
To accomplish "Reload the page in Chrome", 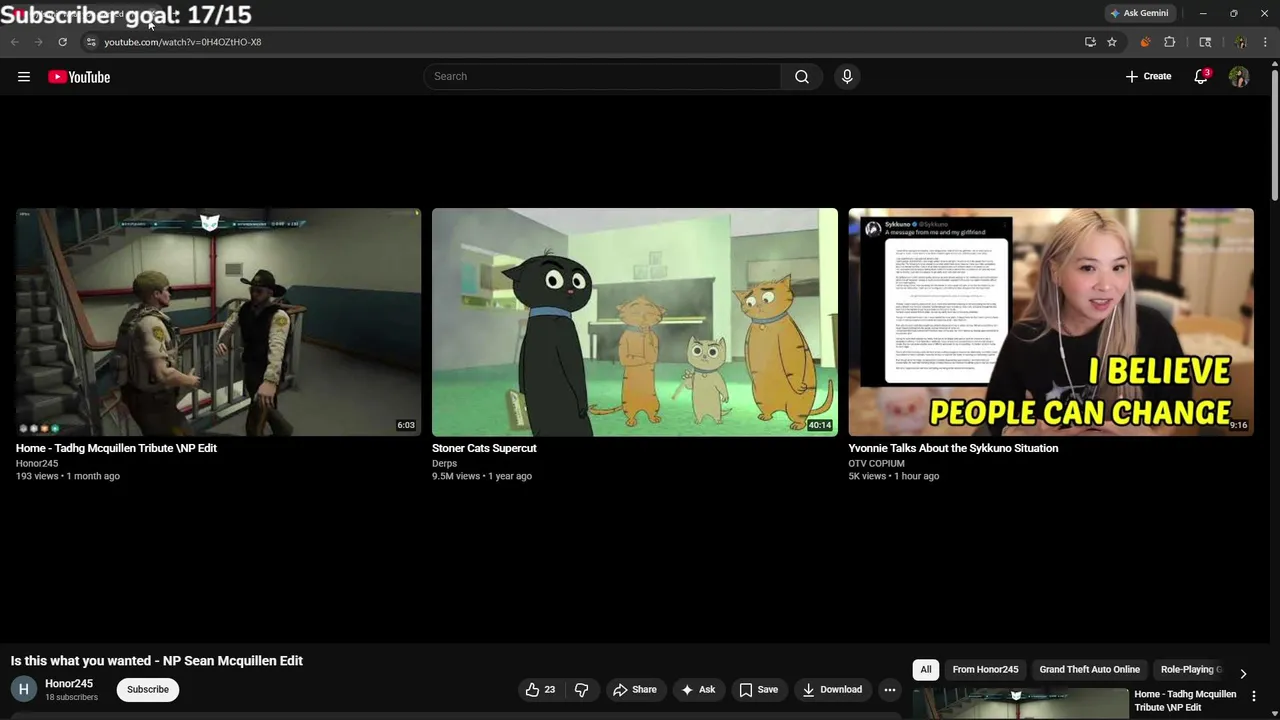I will 62,42.
